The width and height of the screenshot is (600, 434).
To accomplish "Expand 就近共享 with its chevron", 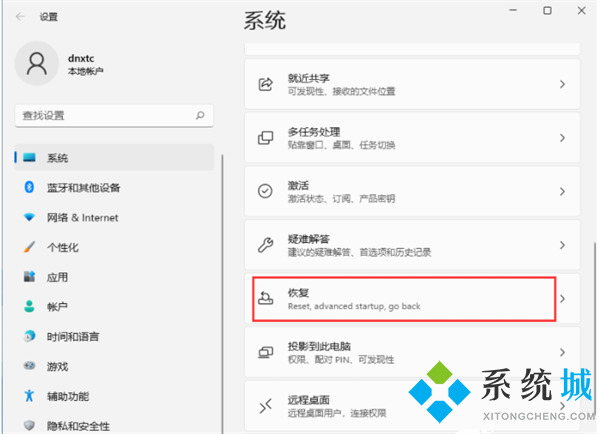I will click(x=562, y=84).
